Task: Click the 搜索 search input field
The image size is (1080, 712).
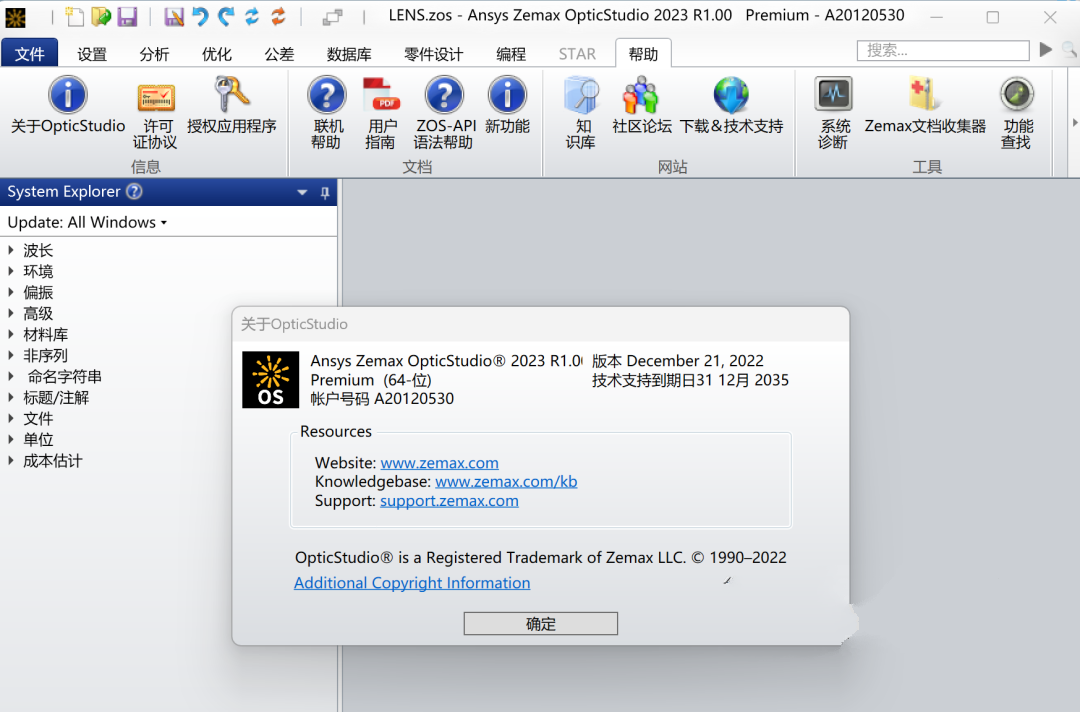Action: (943, 50)
